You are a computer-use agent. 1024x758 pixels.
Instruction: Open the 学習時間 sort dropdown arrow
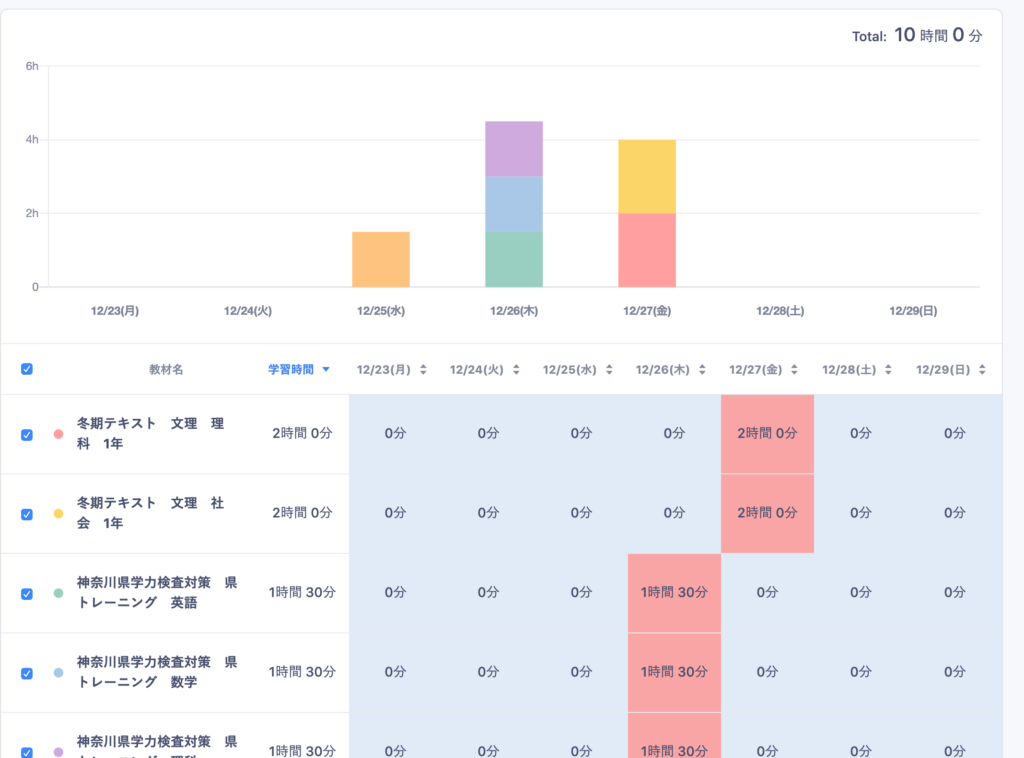(x=326, y=370)
